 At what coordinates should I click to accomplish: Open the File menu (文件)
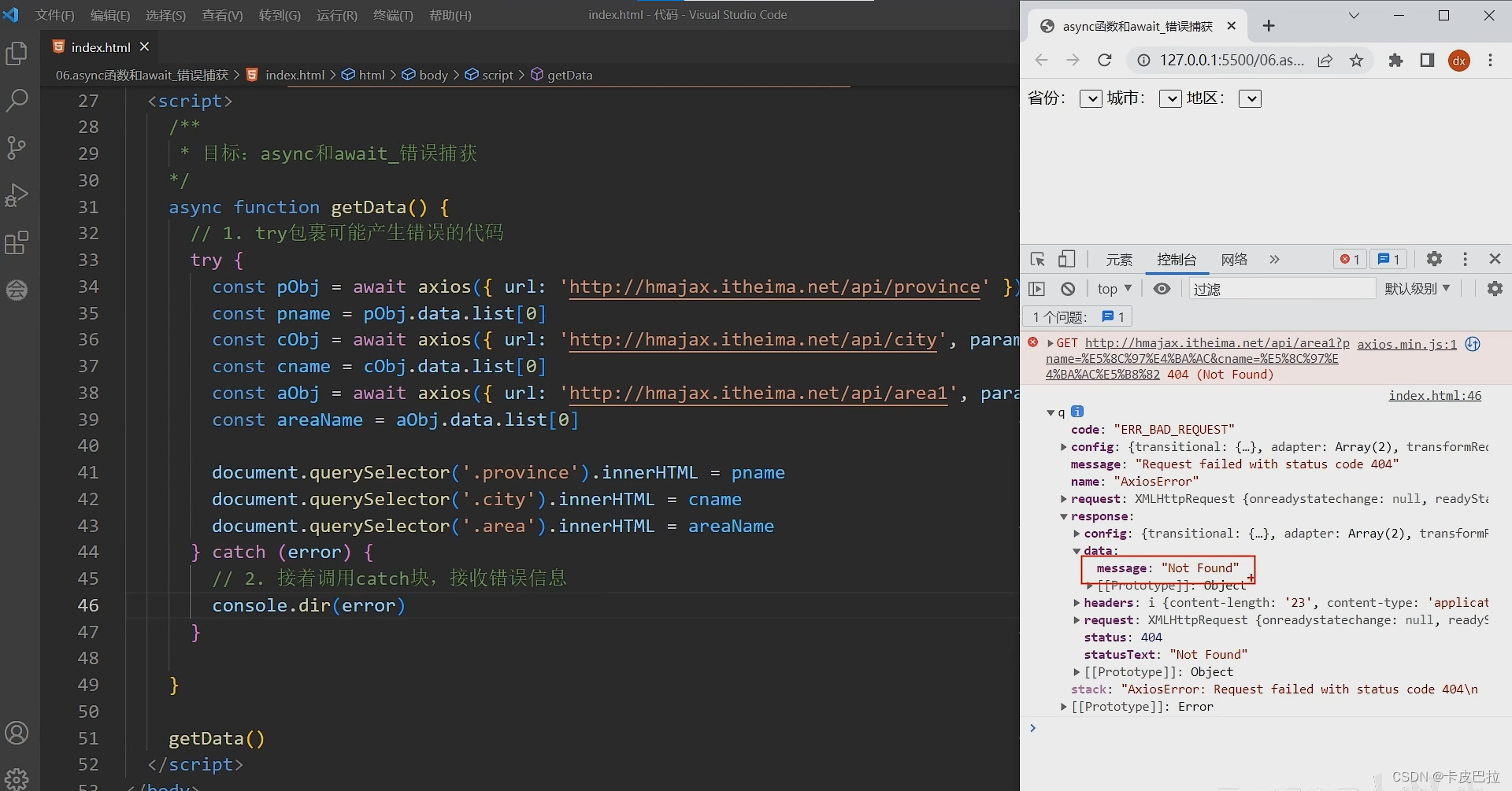(54, 15)
